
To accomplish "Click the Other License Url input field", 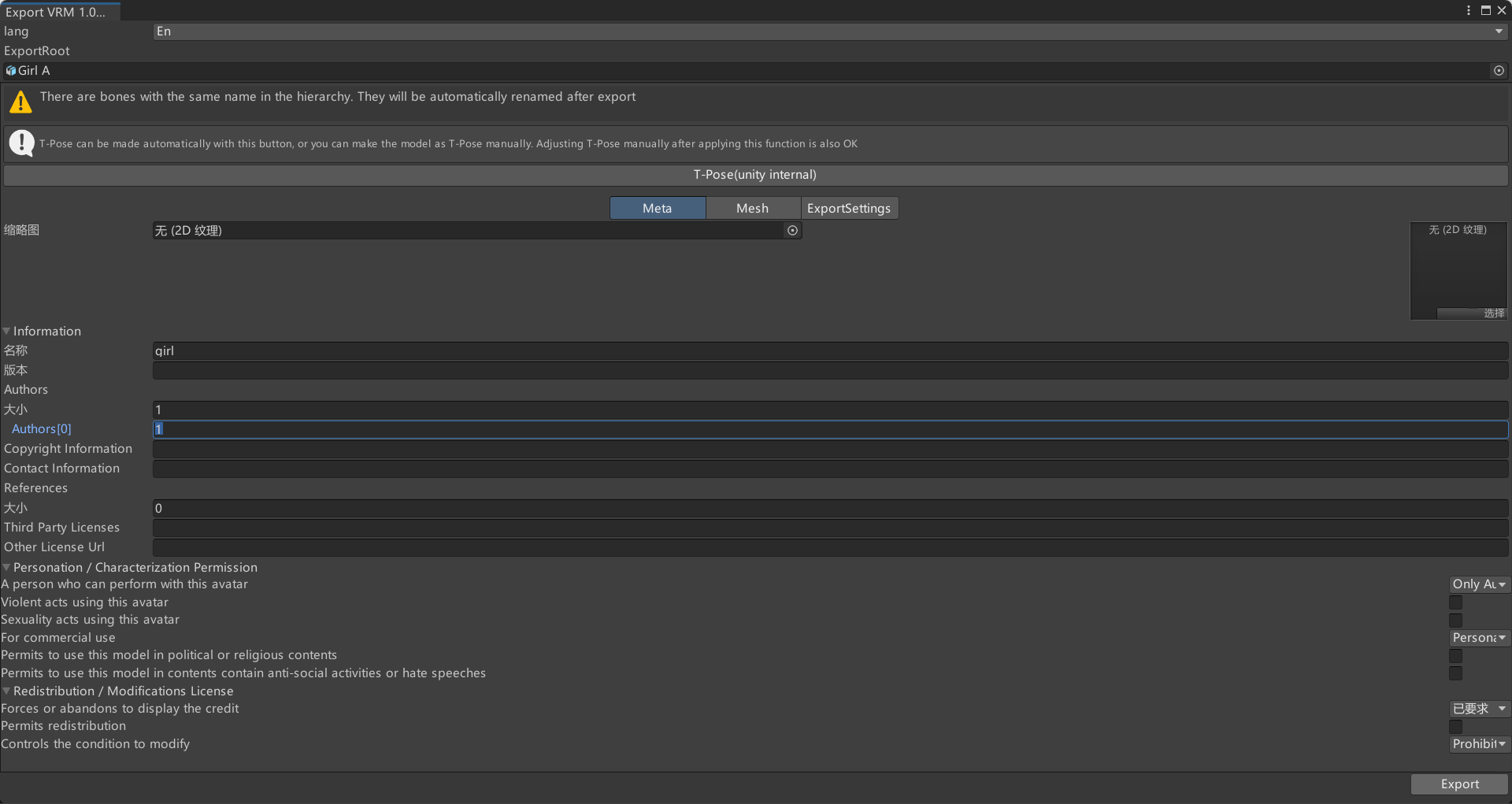I will click(x=830, y=547).
